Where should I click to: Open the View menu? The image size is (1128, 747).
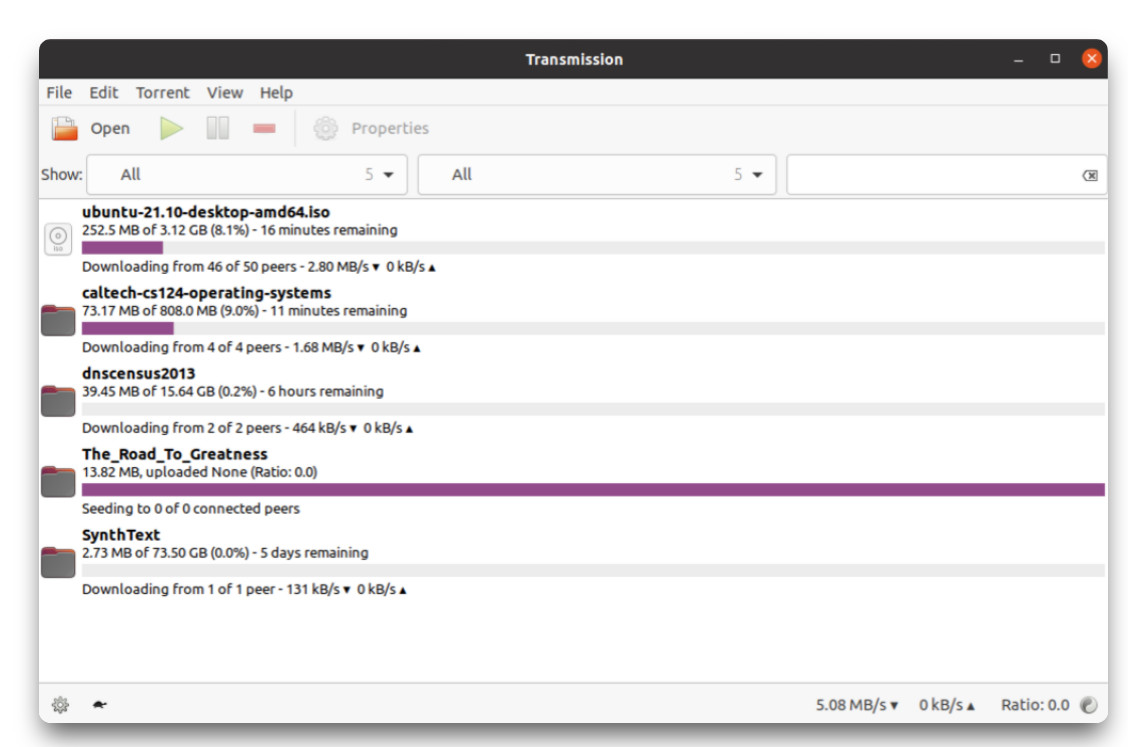[225, 92]
